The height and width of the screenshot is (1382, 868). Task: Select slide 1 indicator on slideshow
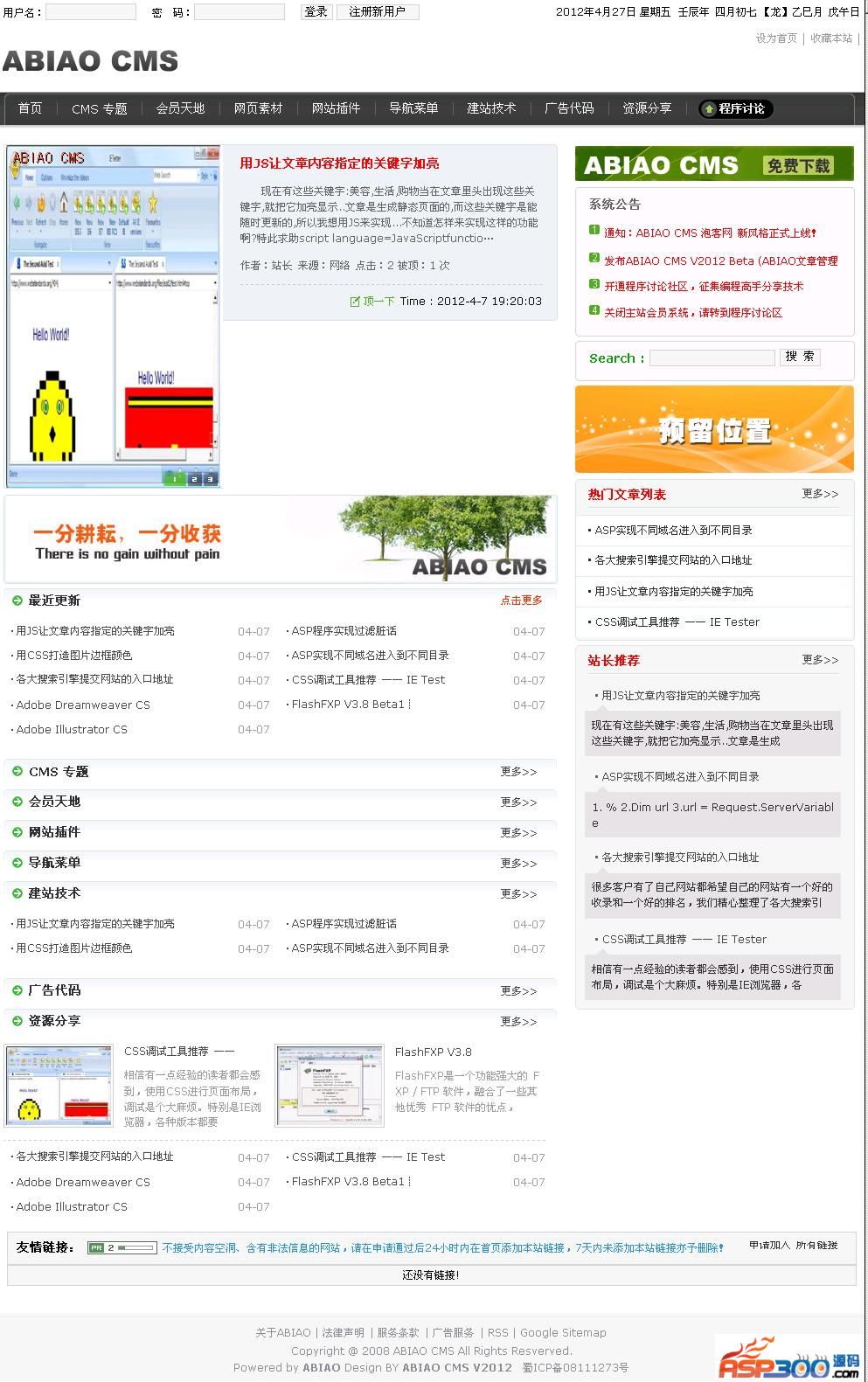[175, 478]
